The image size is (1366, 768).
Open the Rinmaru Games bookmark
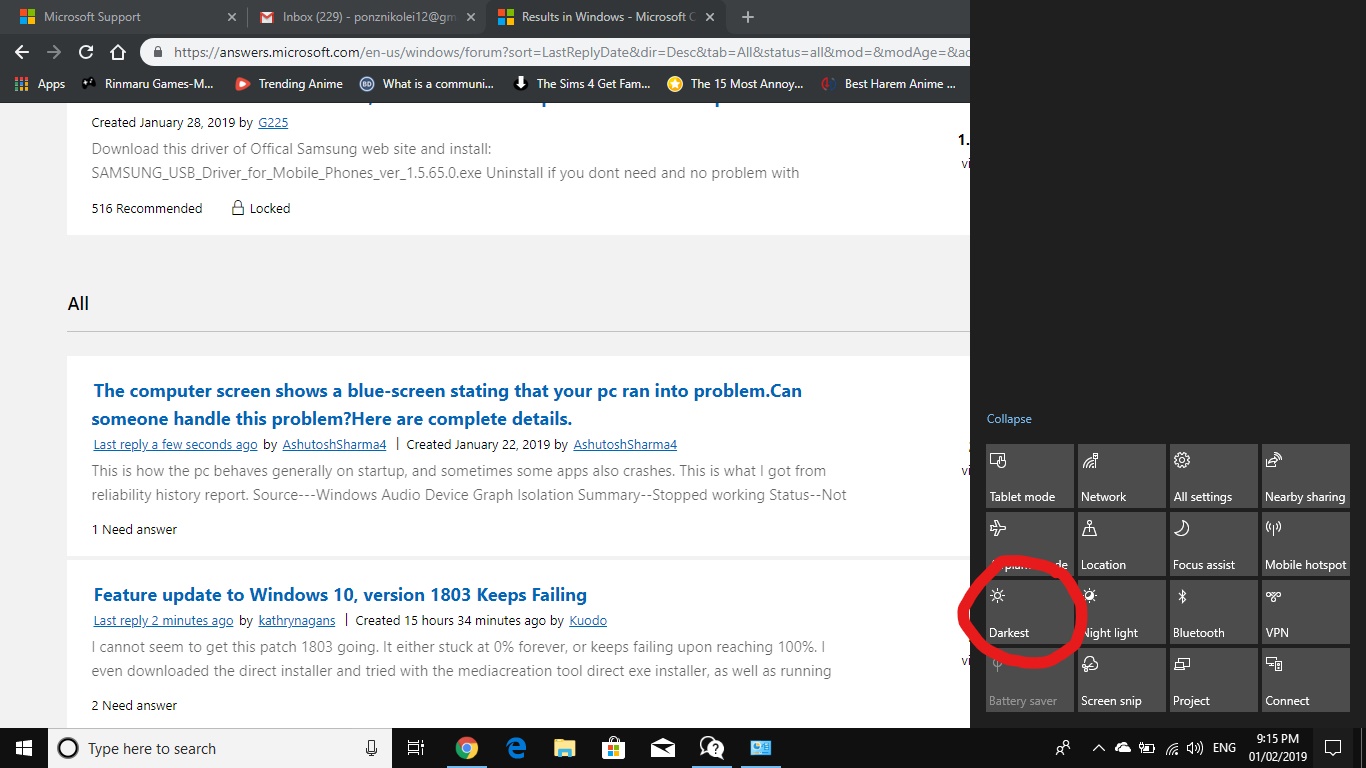point(147,84)
